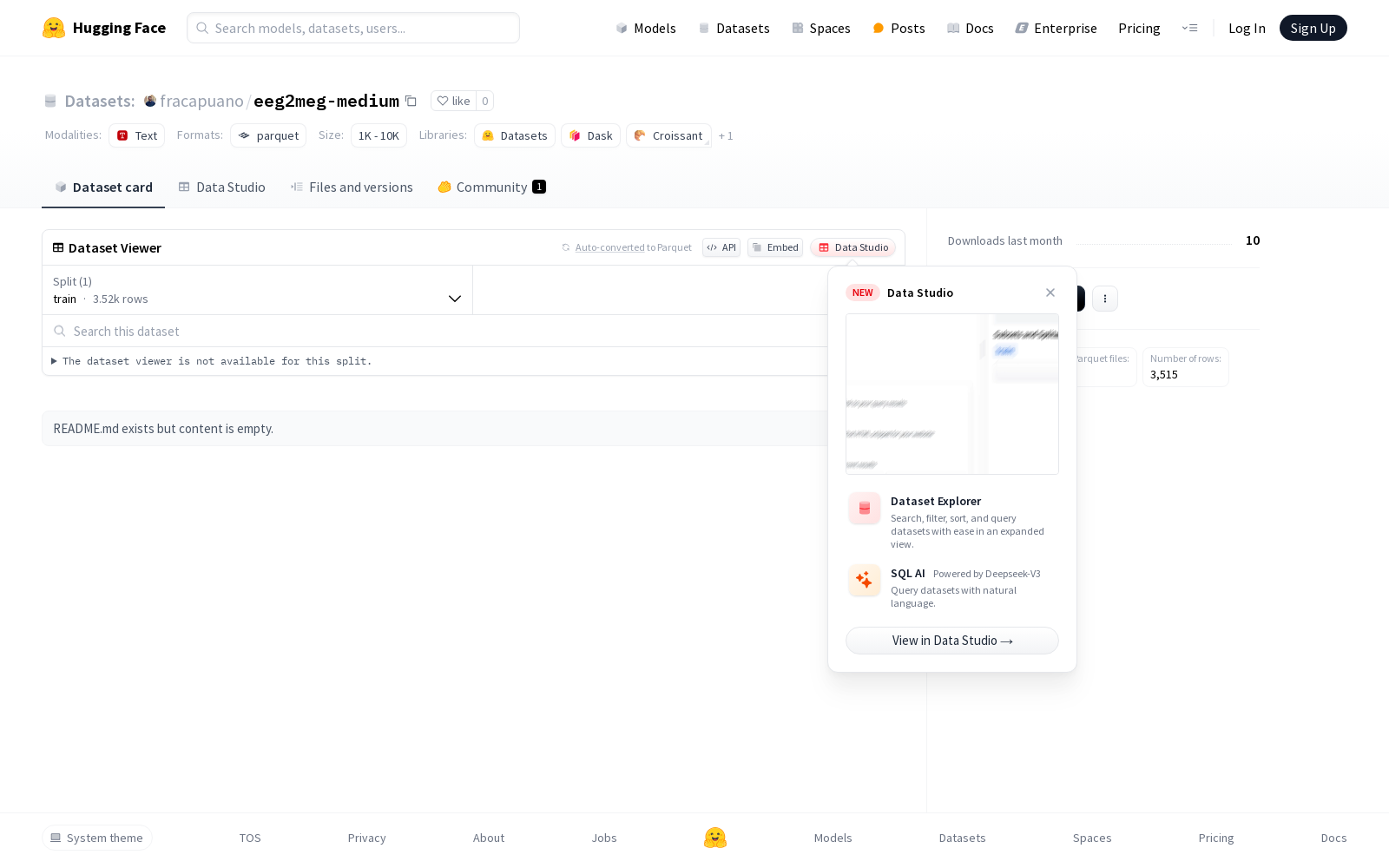Click the Dataset Explorer icon
The height and width of the screenshot is (868, 1389).
[865, 509]
